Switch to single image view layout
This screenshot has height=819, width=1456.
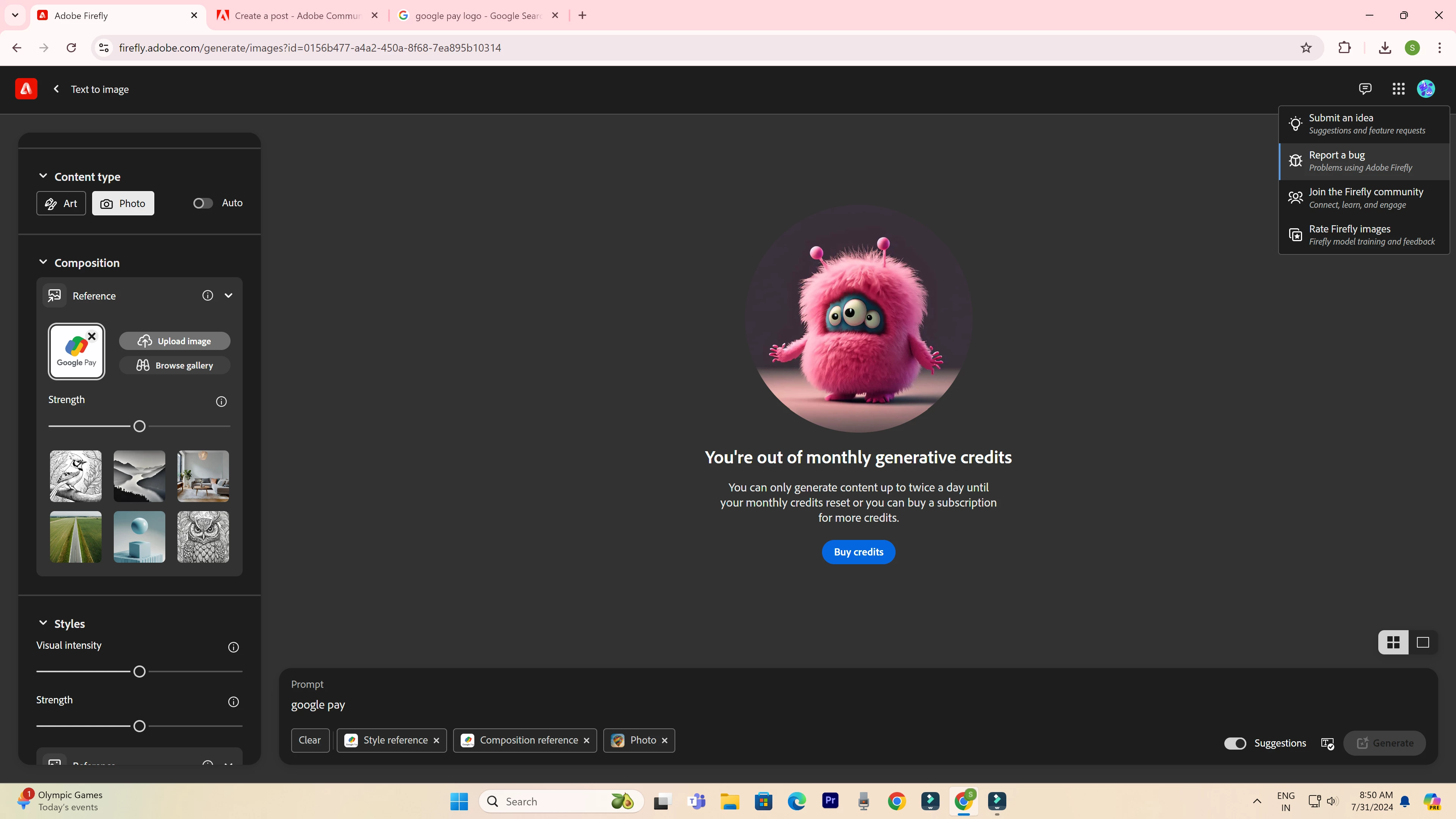click(x=1423, y=643)
